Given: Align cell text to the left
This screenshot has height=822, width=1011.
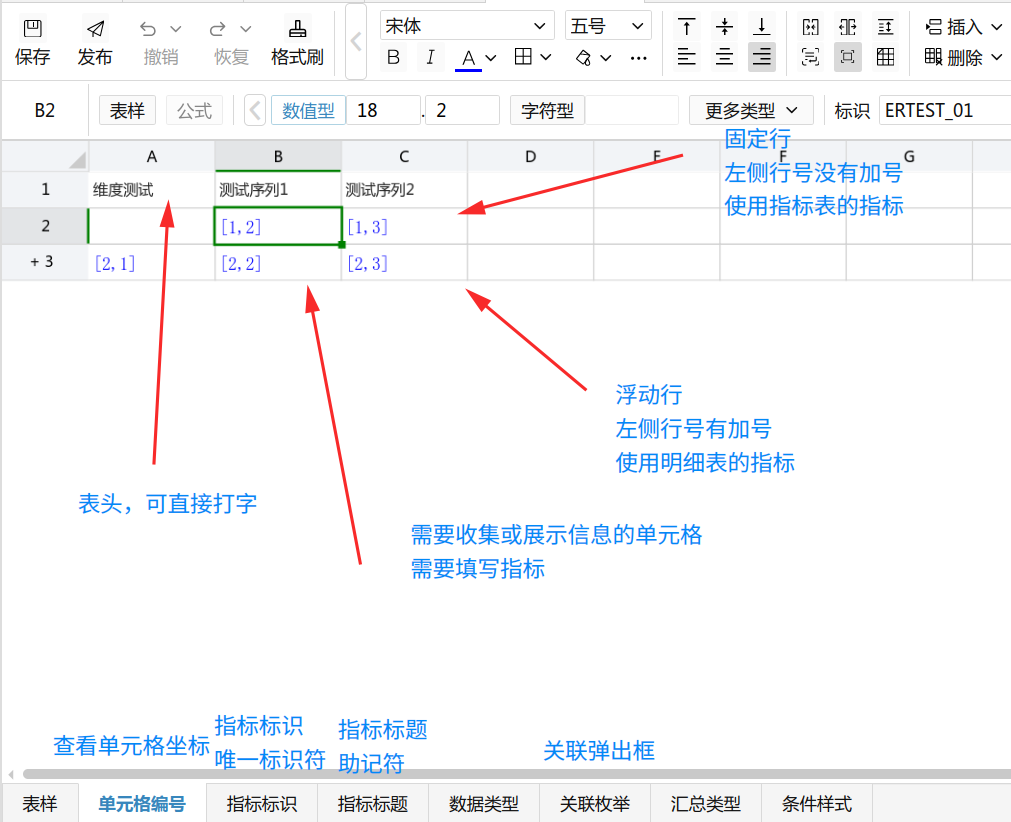Looking at the screenshot, I should (686, 57).
